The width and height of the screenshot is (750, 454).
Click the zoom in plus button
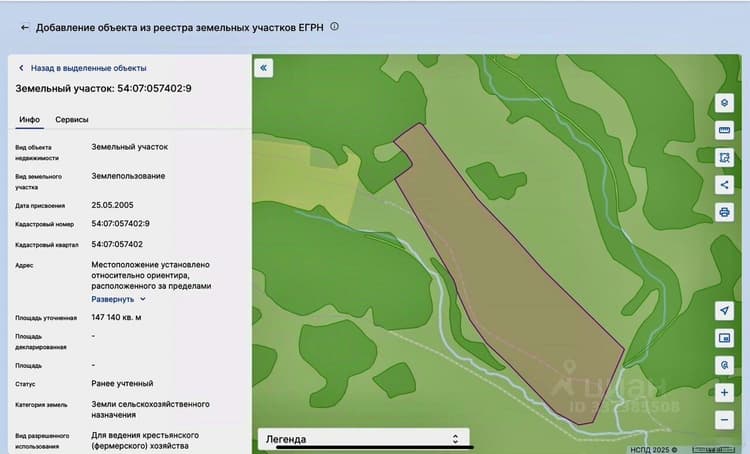click(724, 393)
